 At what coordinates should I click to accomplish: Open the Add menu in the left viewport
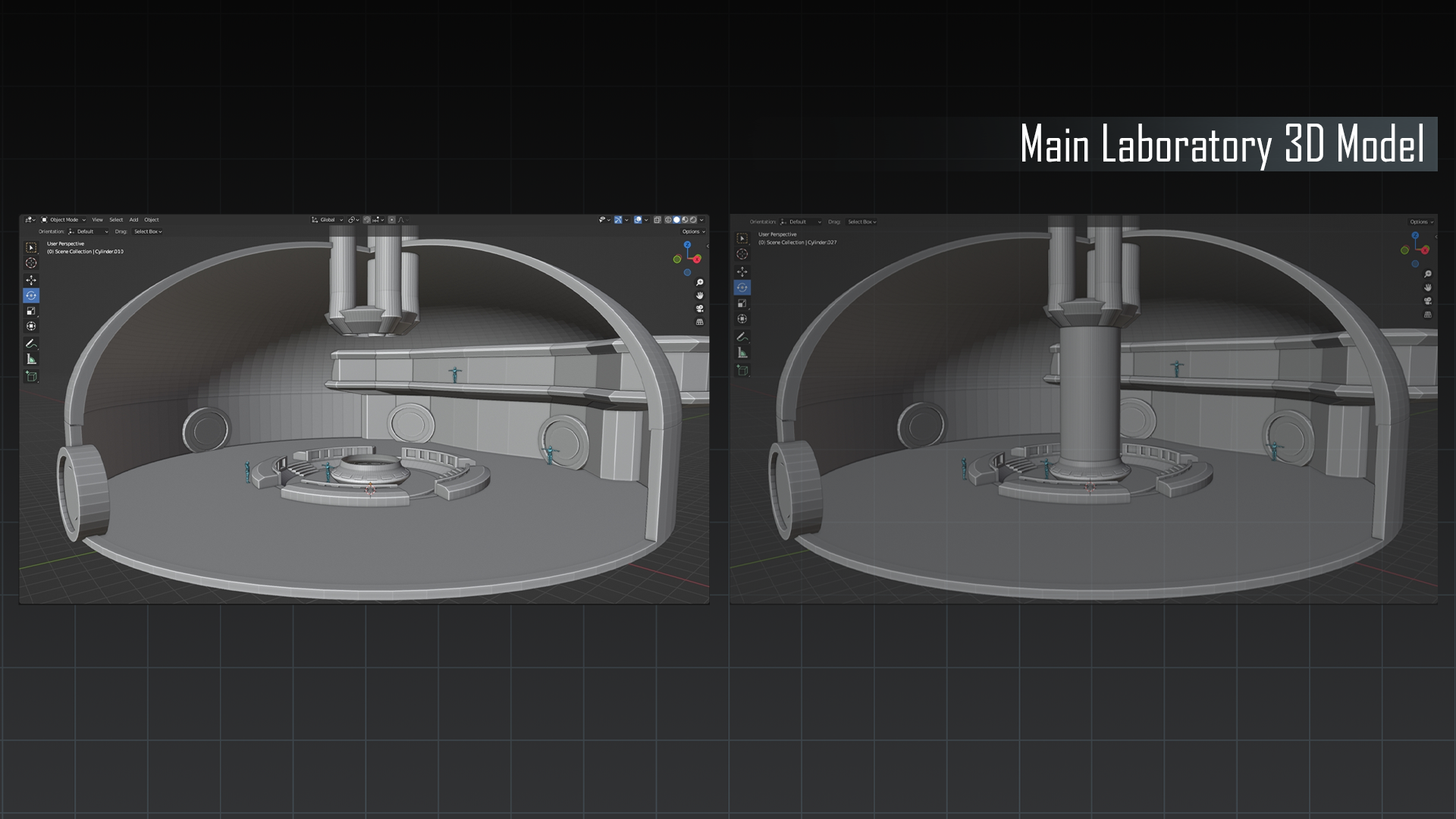pos(133,220)
